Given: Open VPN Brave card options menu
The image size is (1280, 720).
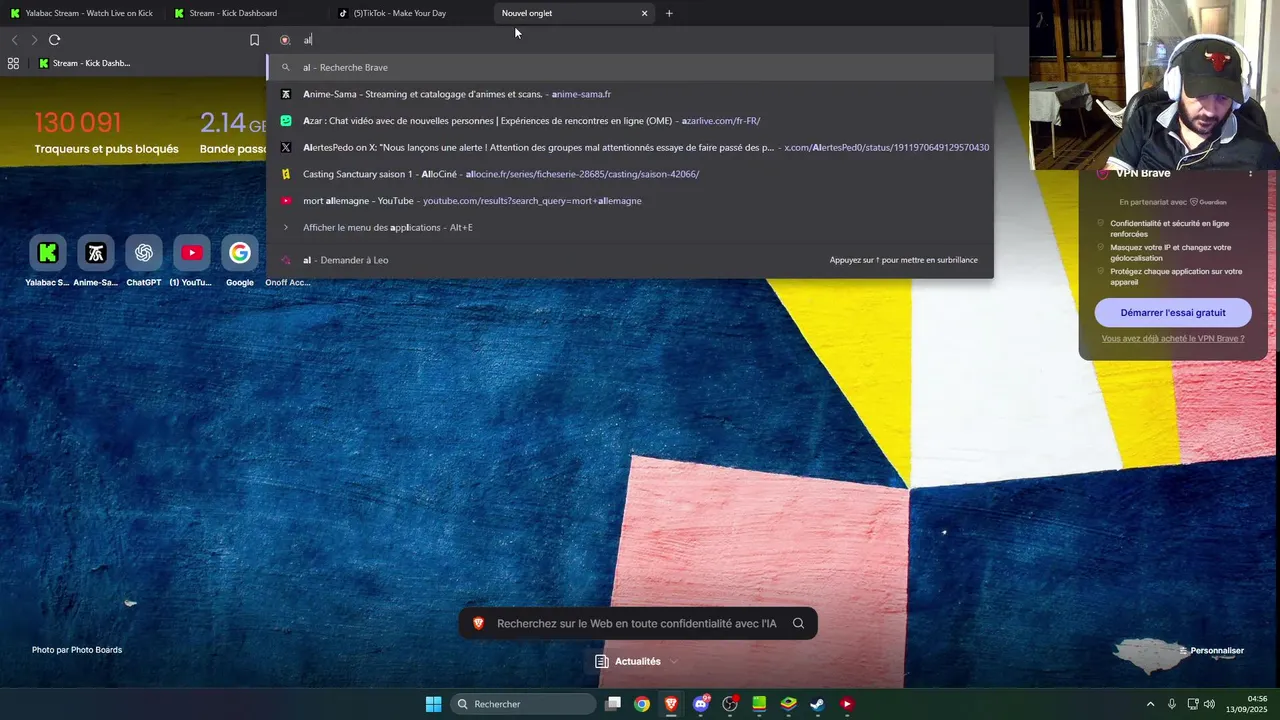Looking at the screenshot, I should point(1250,173).
